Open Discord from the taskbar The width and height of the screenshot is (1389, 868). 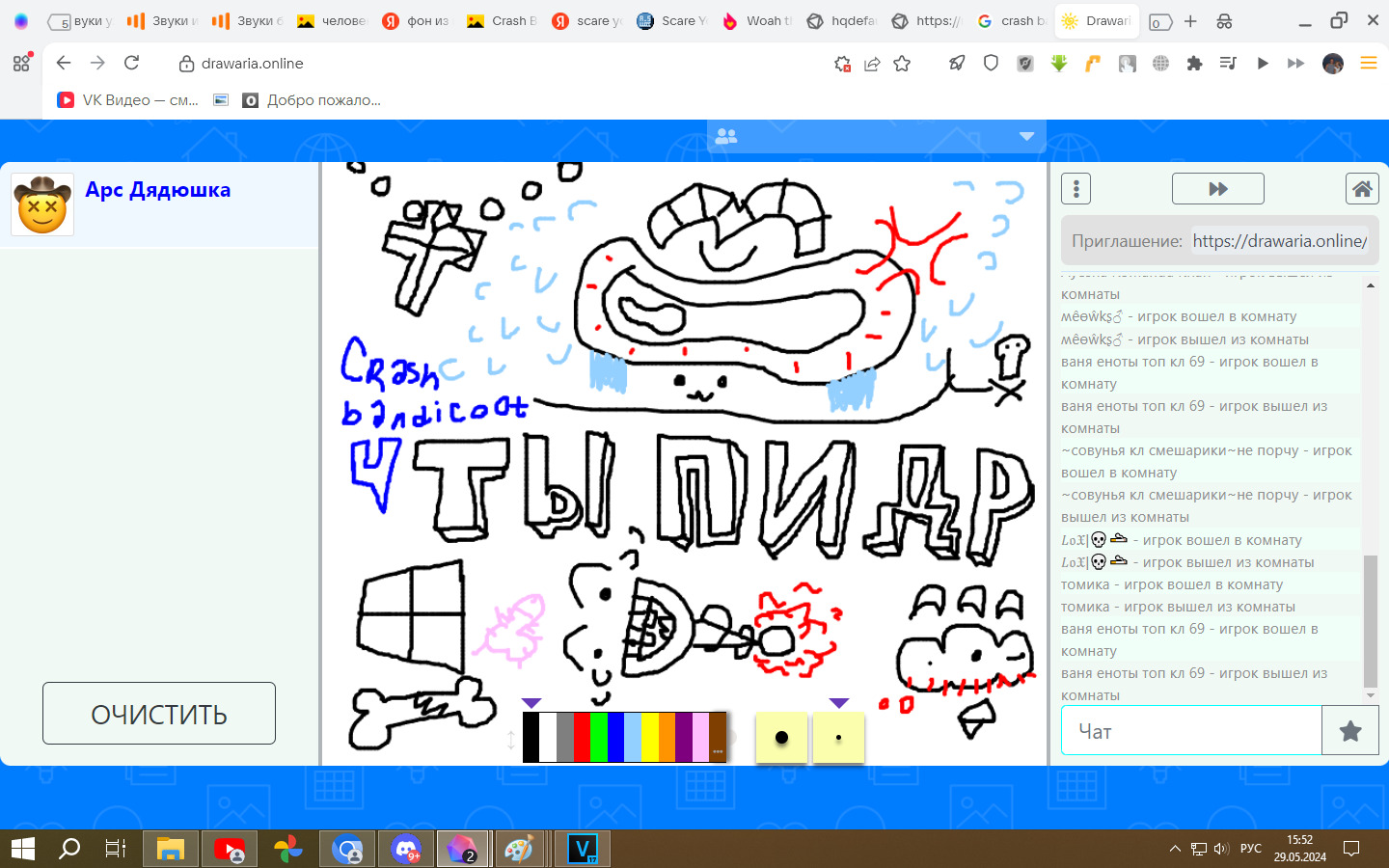pos(406,850)
